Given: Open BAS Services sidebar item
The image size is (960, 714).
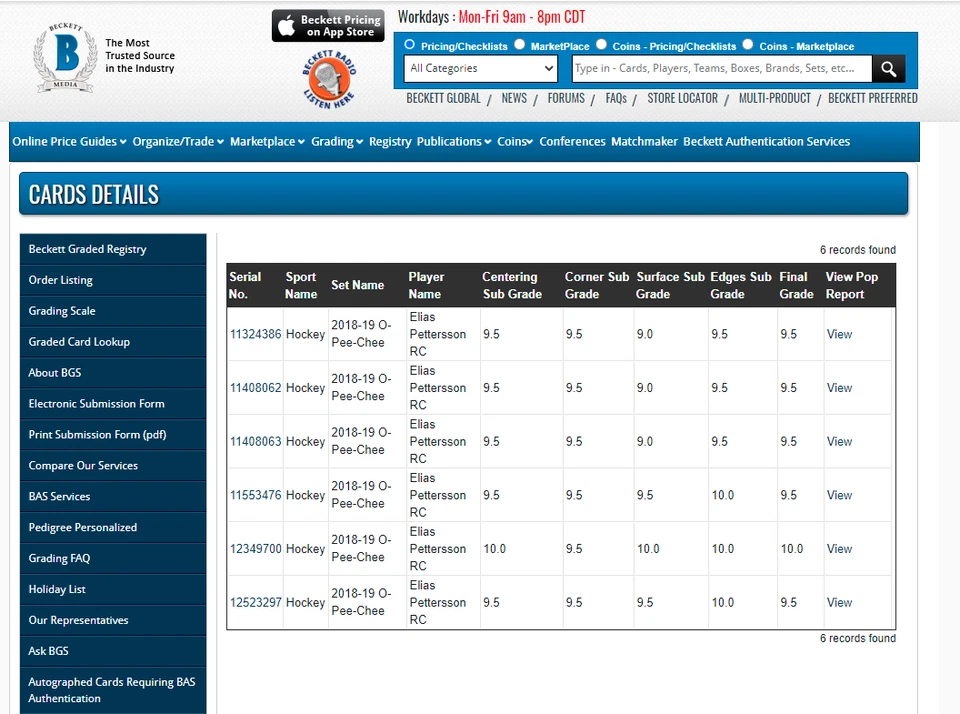Looking at the screenshot, I should [113, 497].
